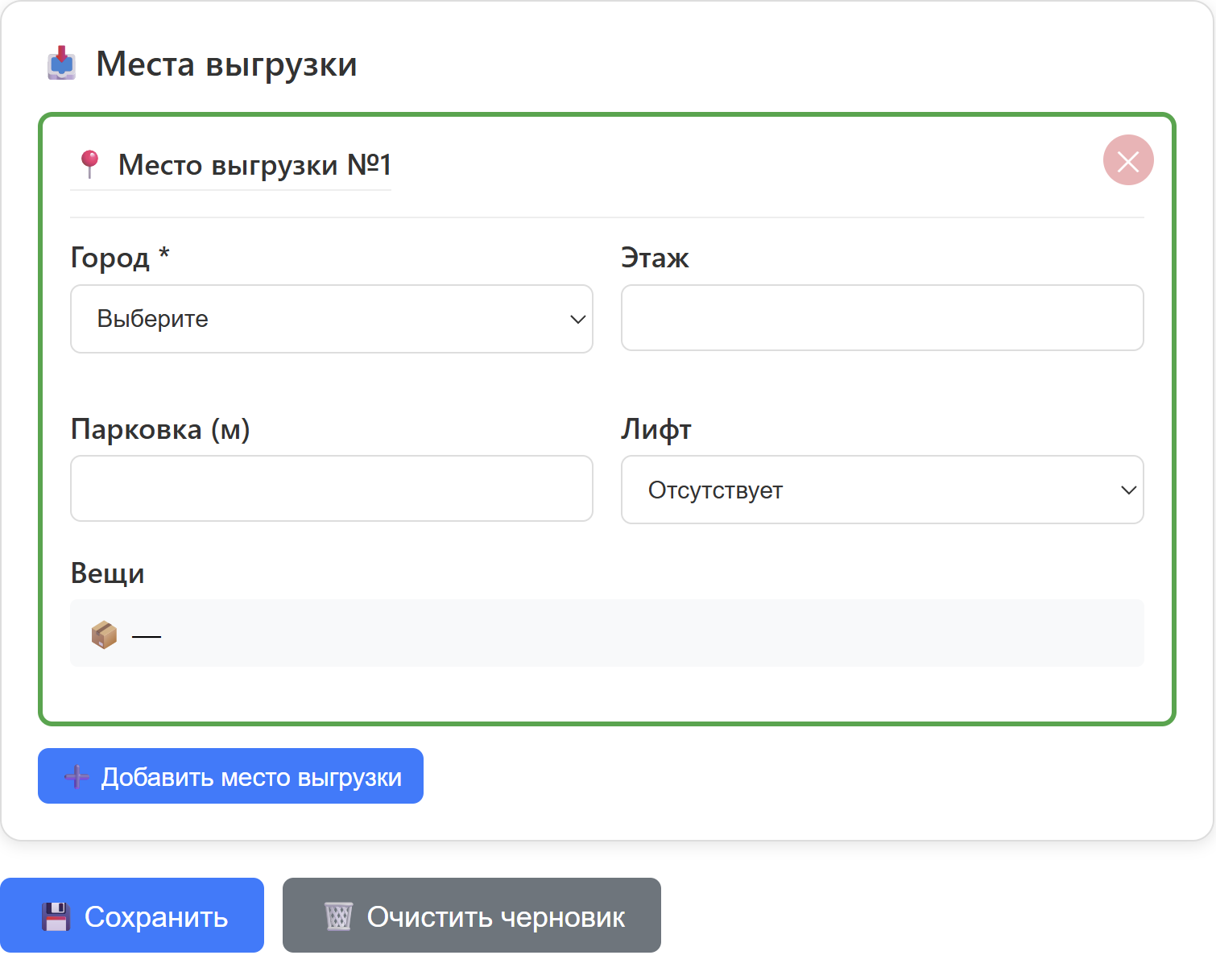Click the Этаж input field

click(883, 317)
